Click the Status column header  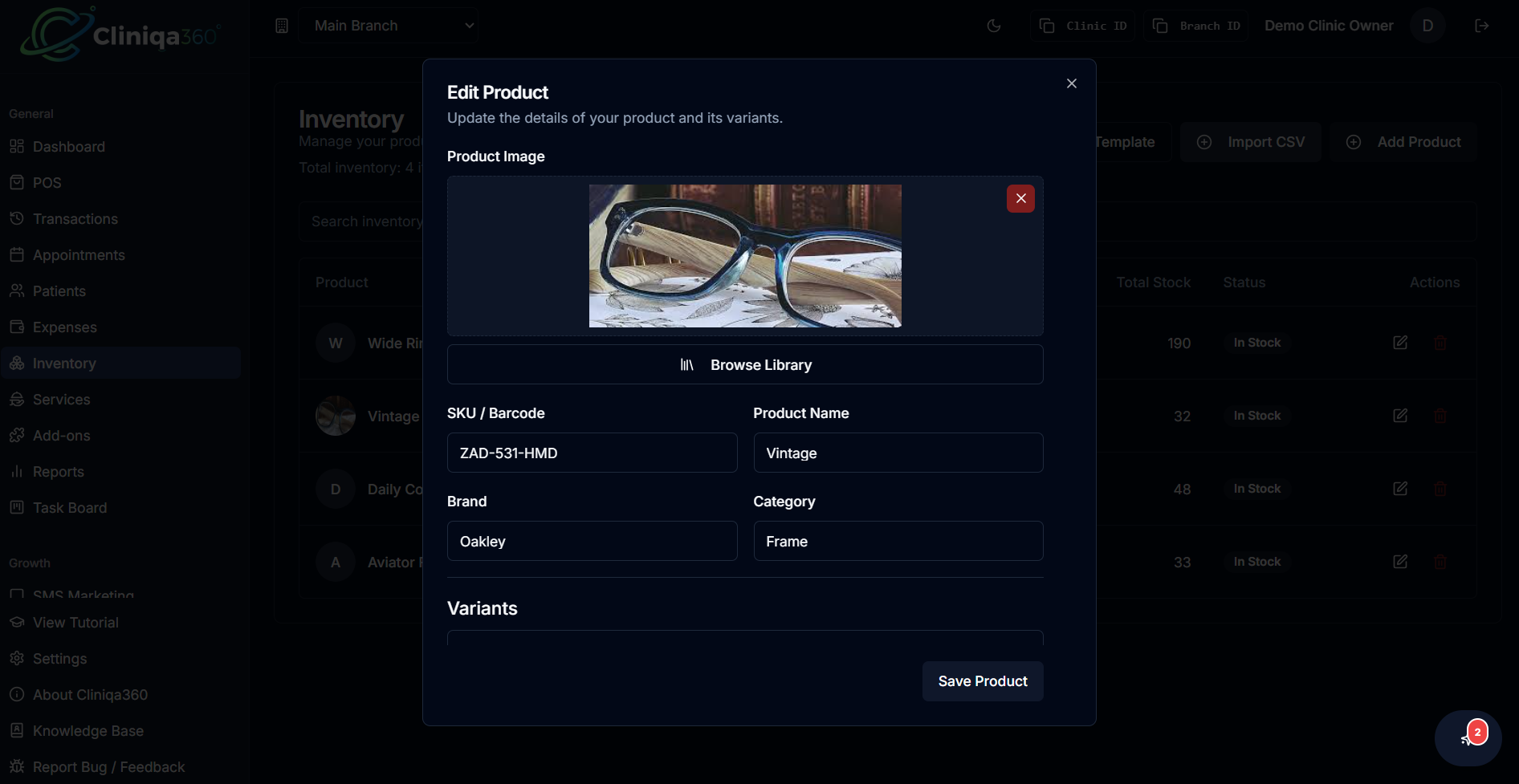tap(1244, 282)
